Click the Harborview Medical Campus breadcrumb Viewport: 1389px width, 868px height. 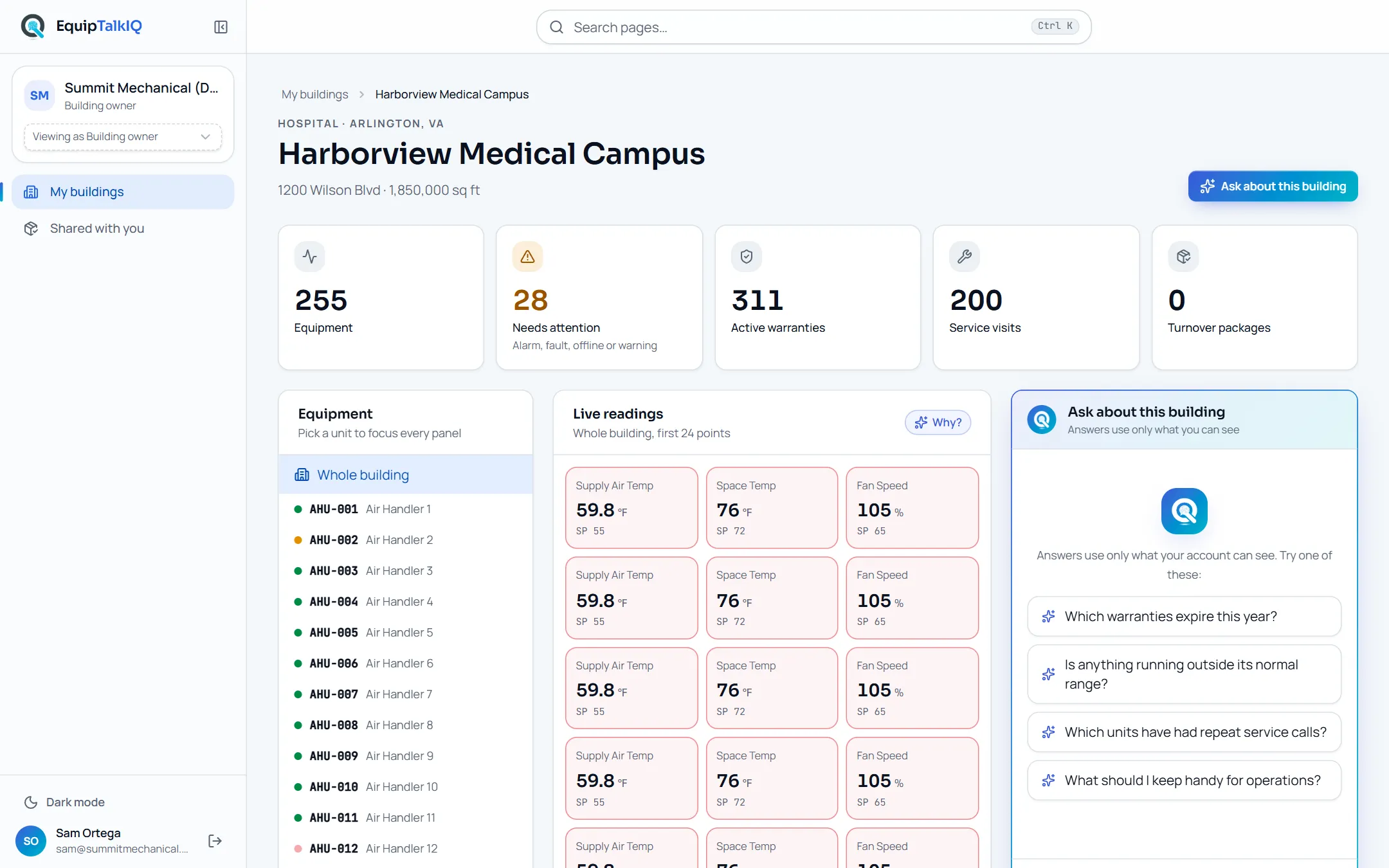[451, 95]
